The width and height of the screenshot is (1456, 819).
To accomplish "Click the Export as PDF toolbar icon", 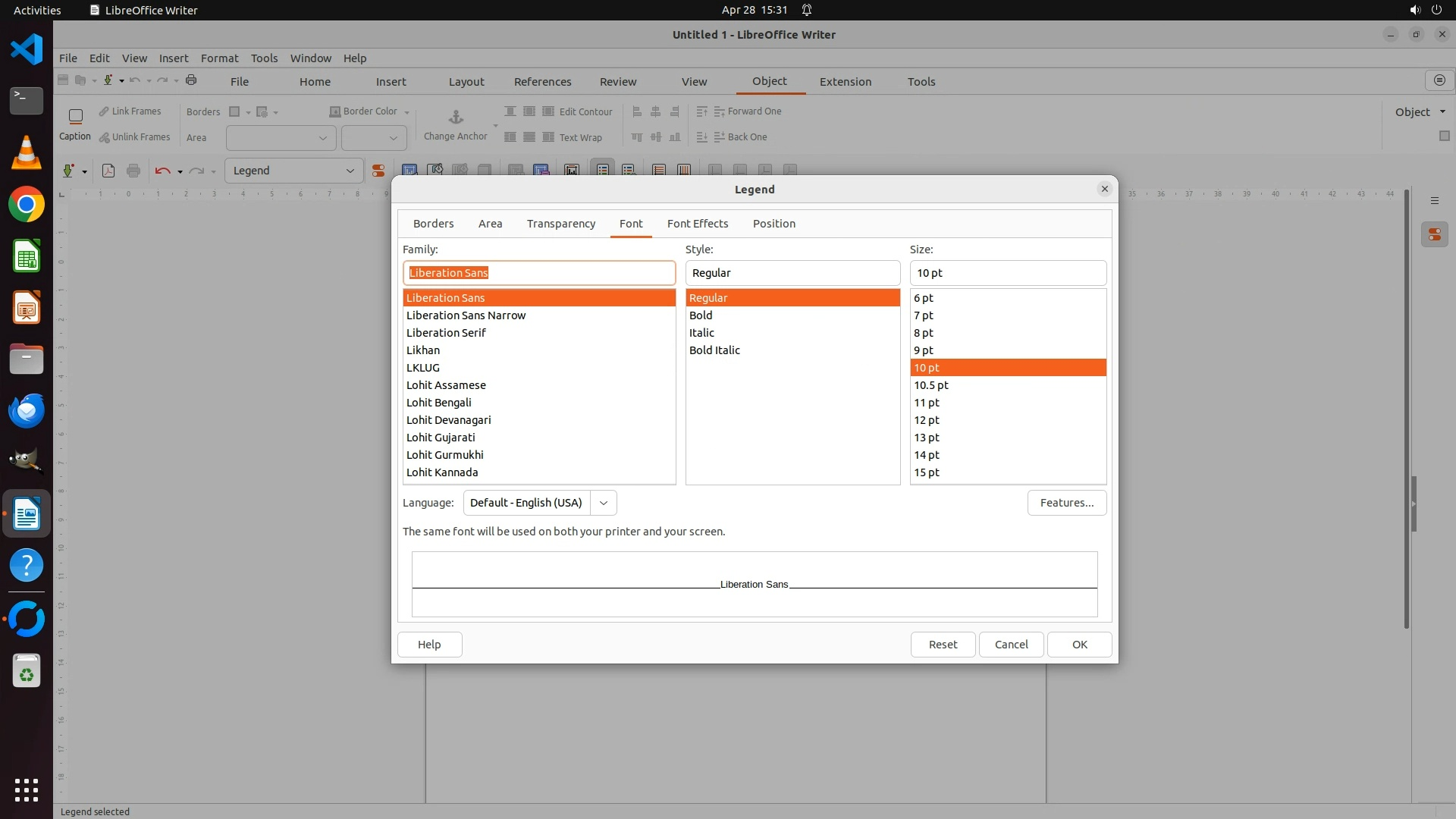I will point(108,171).
